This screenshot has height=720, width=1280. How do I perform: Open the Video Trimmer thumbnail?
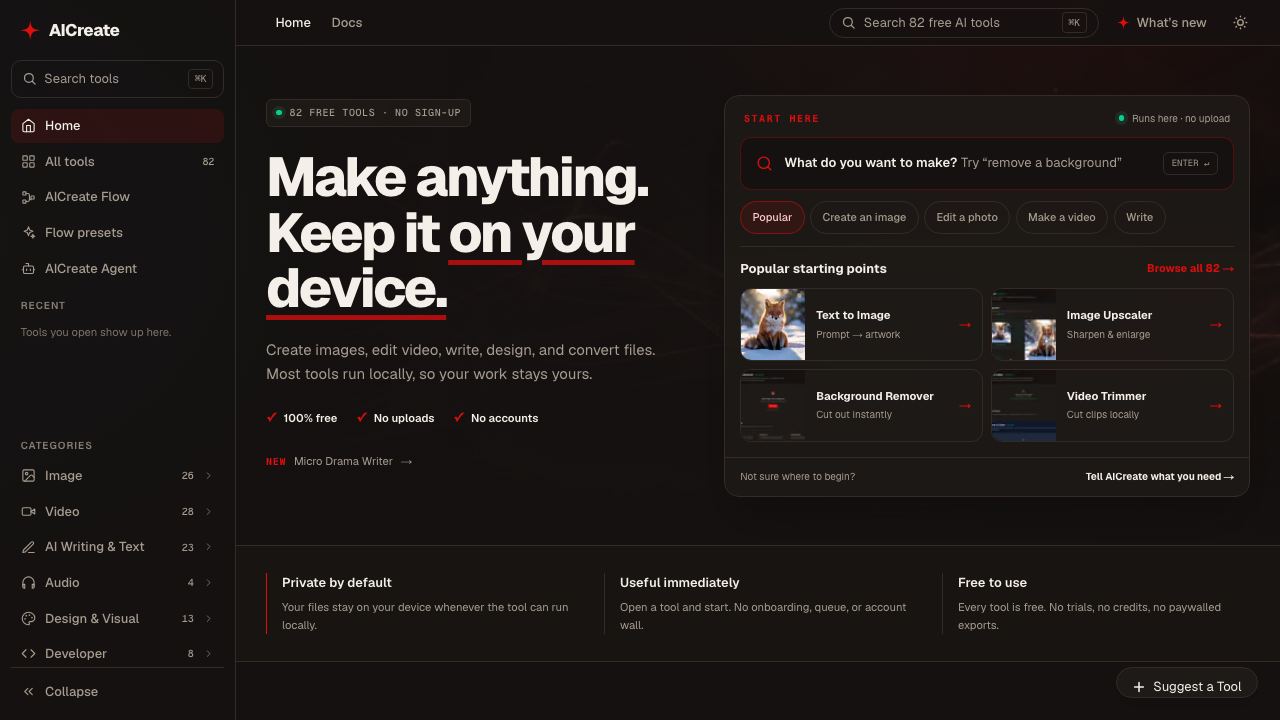coord(1024,406)
